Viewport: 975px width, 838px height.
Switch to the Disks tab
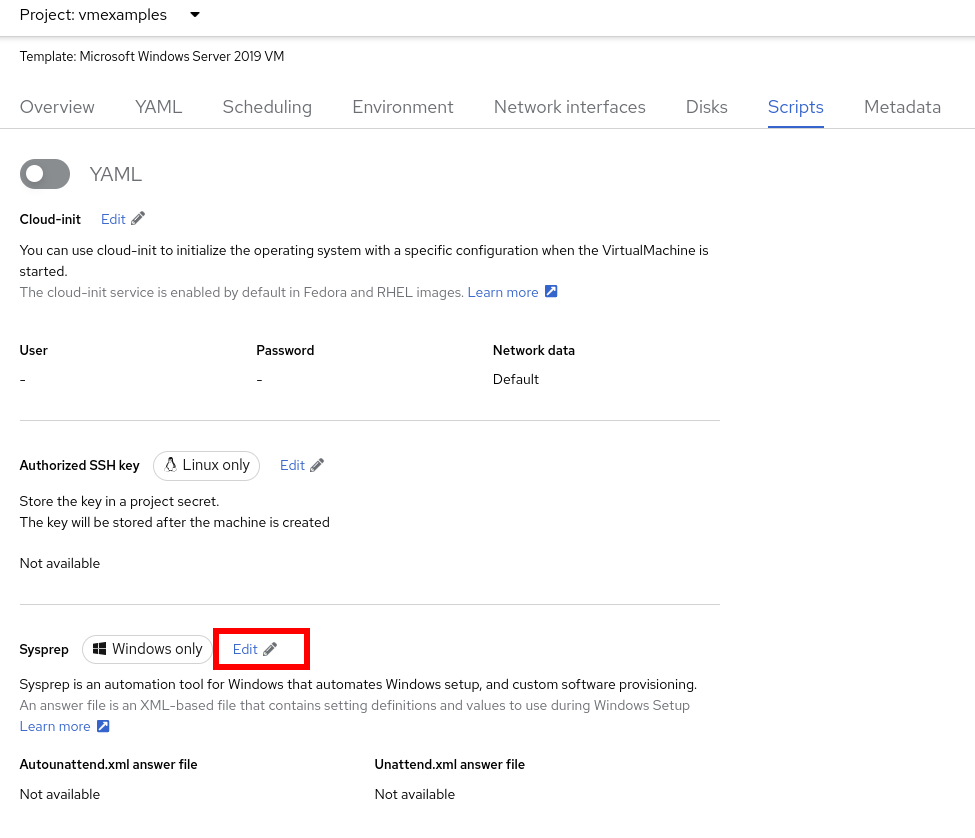[706, 107]
